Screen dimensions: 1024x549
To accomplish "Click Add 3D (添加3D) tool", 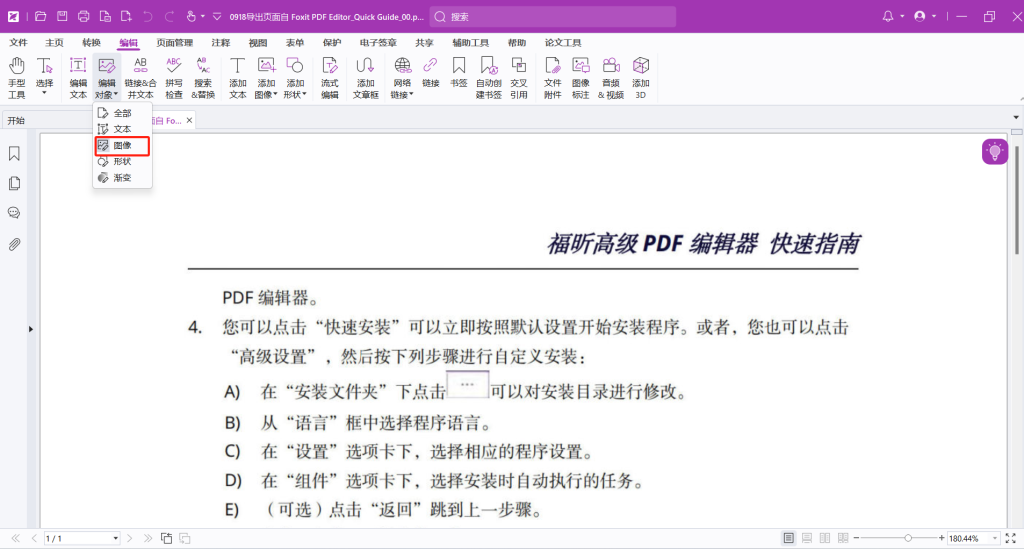I will pos(641,78).
